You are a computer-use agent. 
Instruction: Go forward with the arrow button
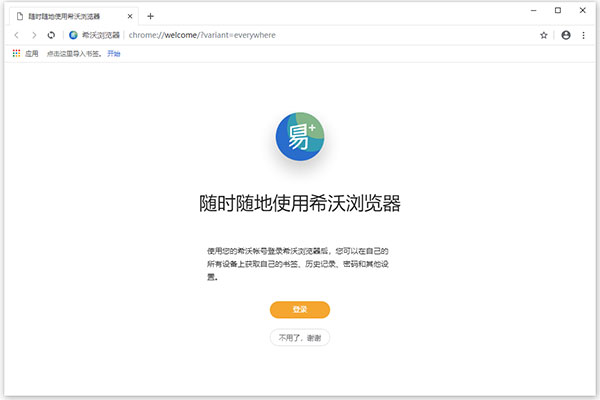[x=34, y=35]
